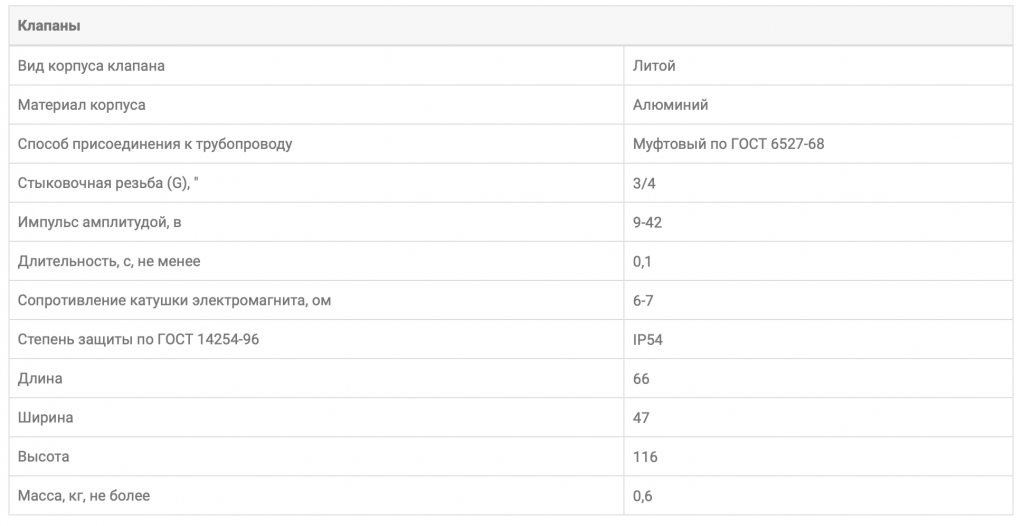Select "Муфтовый по ГОСТ 6527-68" value
This screenshot has height=526, width=1023.
click(x=728, y=144)
